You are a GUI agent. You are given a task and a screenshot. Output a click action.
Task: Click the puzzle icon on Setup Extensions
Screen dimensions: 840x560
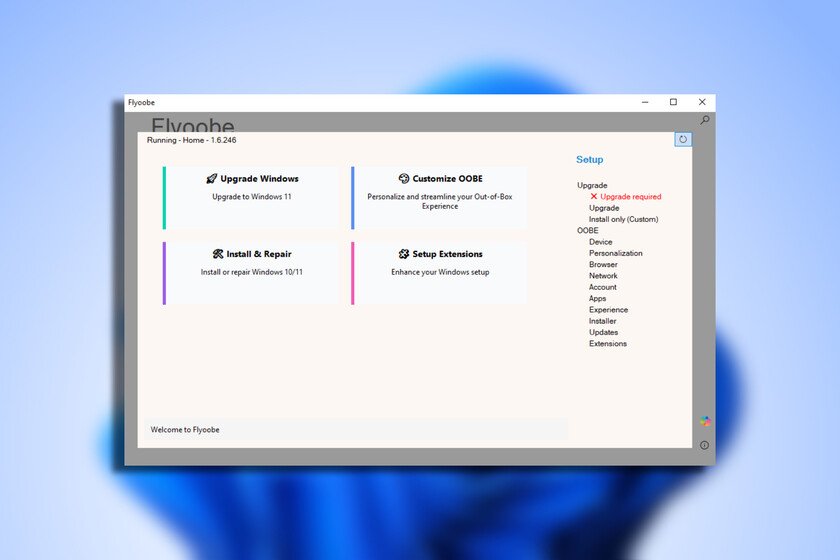tap(404, 254)
